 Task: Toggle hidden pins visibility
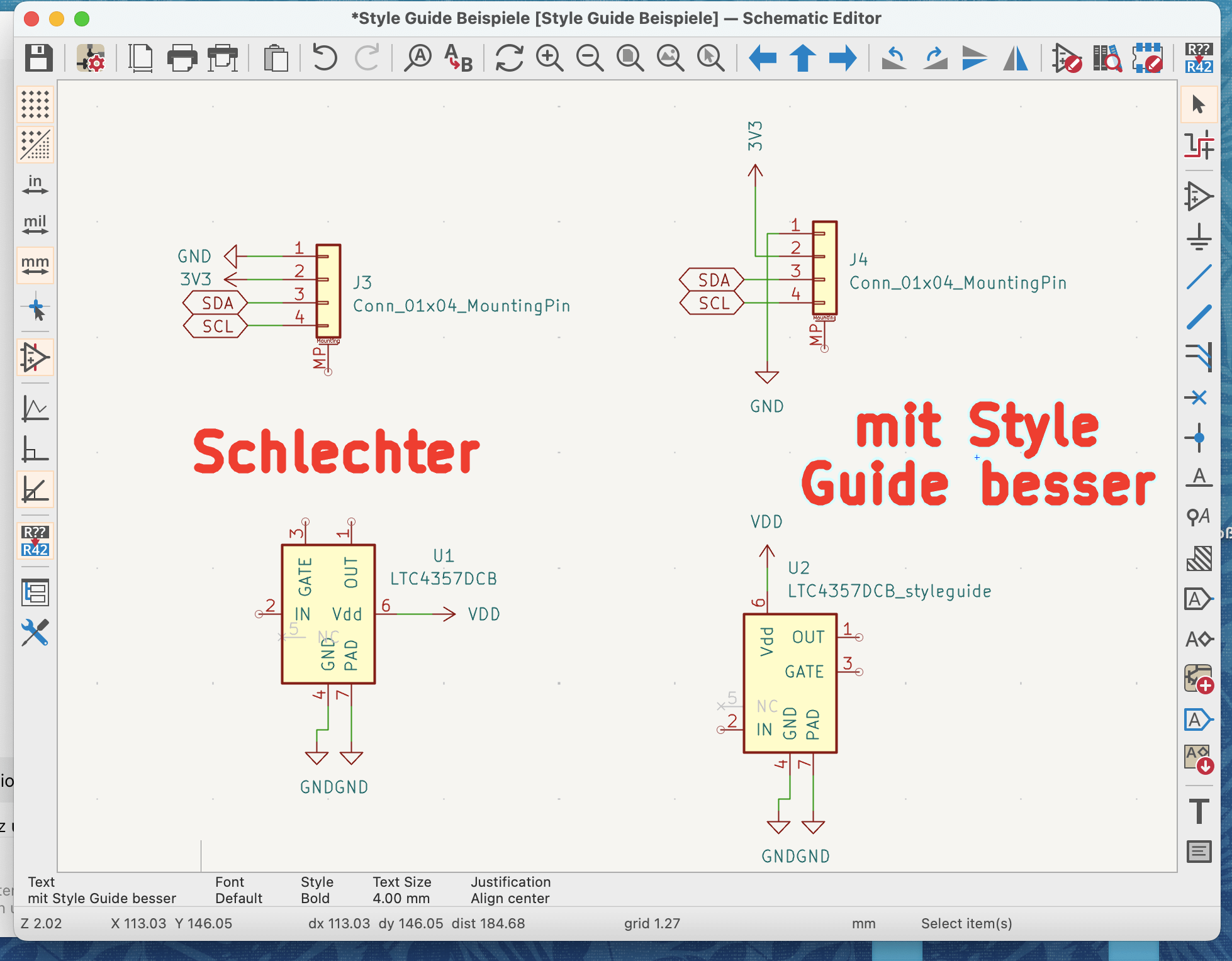pos(35,357)
